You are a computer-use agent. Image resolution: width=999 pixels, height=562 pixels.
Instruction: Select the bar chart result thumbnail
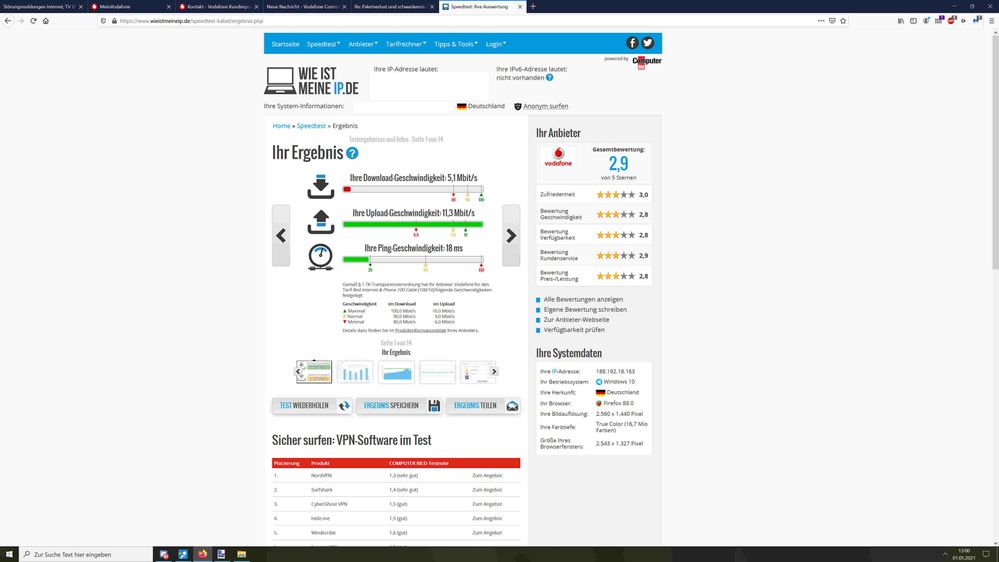pyautogui.click(x=355, y=371)
